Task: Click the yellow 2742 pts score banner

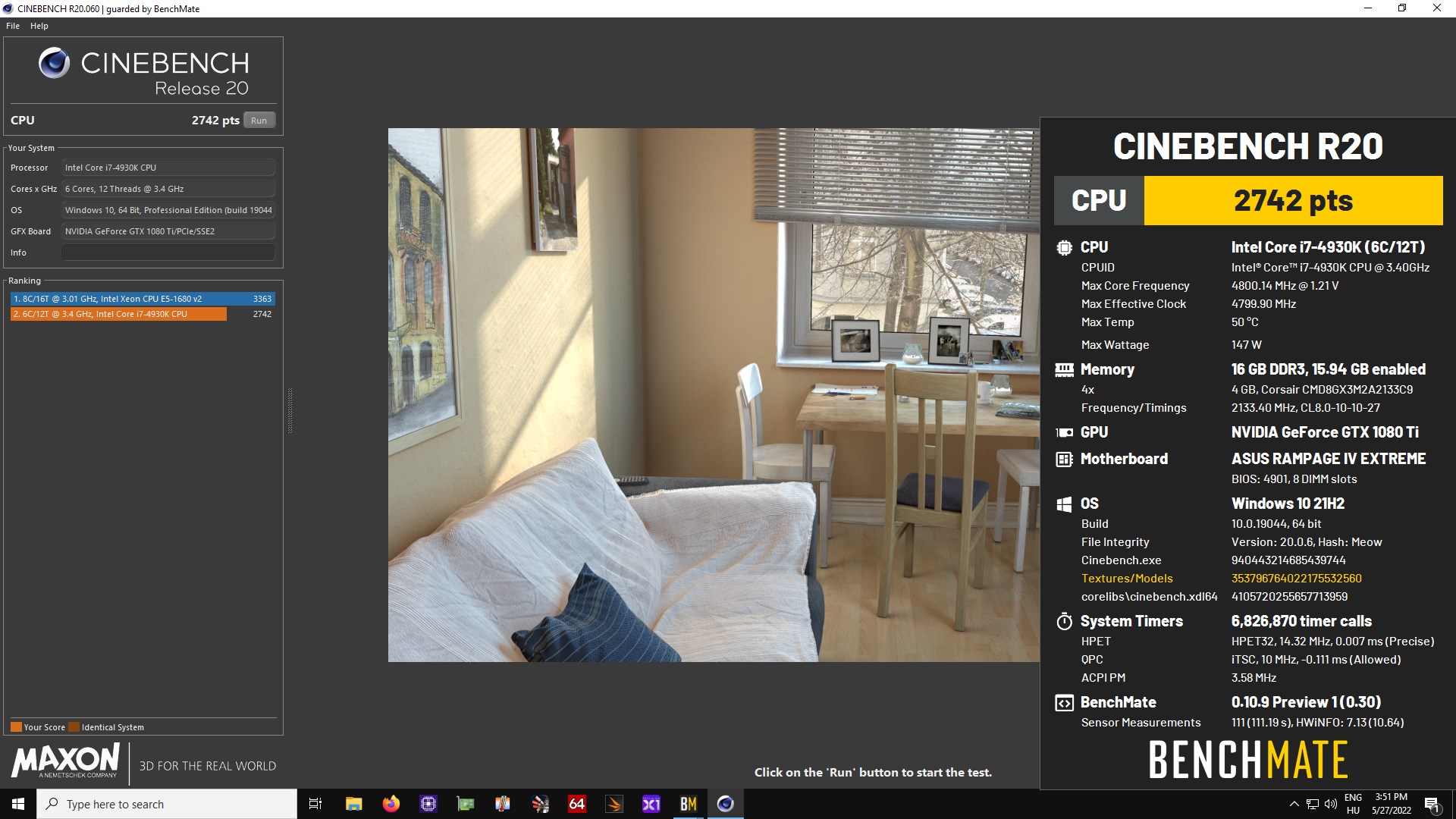Action: [x=1293, y=201]
